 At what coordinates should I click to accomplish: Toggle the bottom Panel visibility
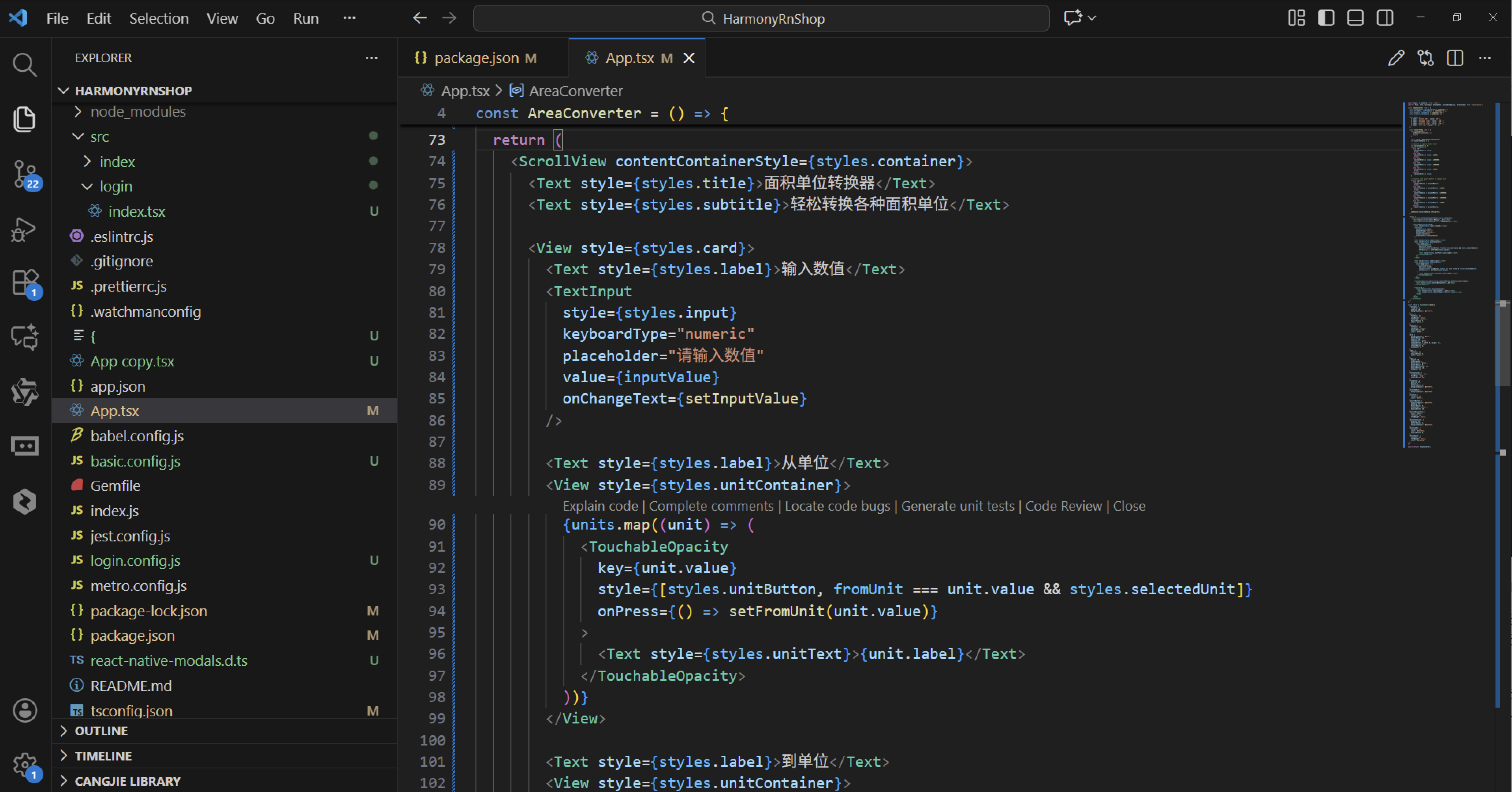pos(1355,18)
